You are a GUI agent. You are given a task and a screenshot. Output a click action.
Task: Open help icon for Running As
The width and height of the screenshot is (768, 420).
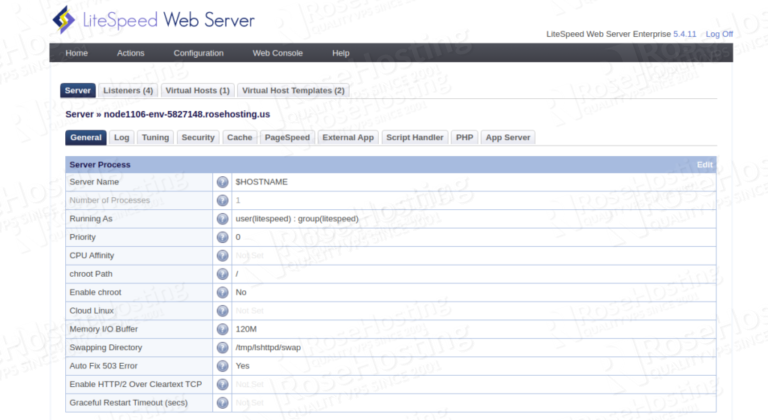pyautogui.click(x=222, y=219)
